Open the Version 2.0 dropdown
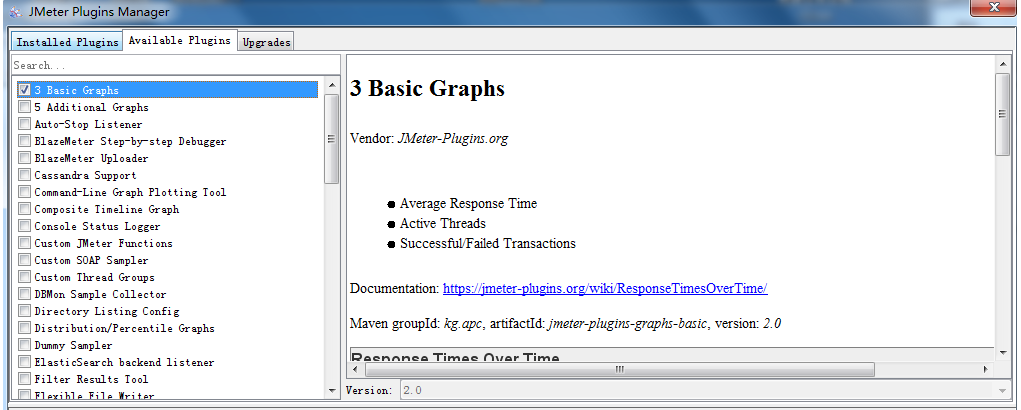1021x410 pixels. 705,390
